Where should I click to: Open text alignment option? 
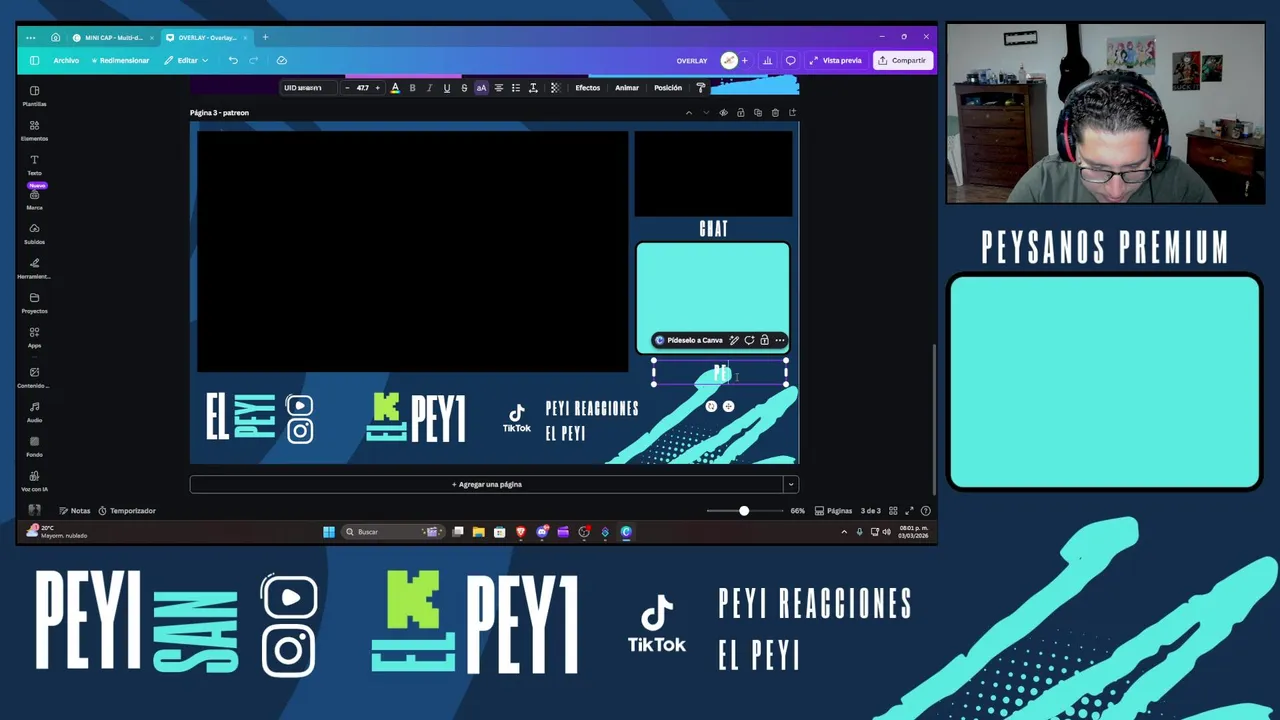(499, 88)
